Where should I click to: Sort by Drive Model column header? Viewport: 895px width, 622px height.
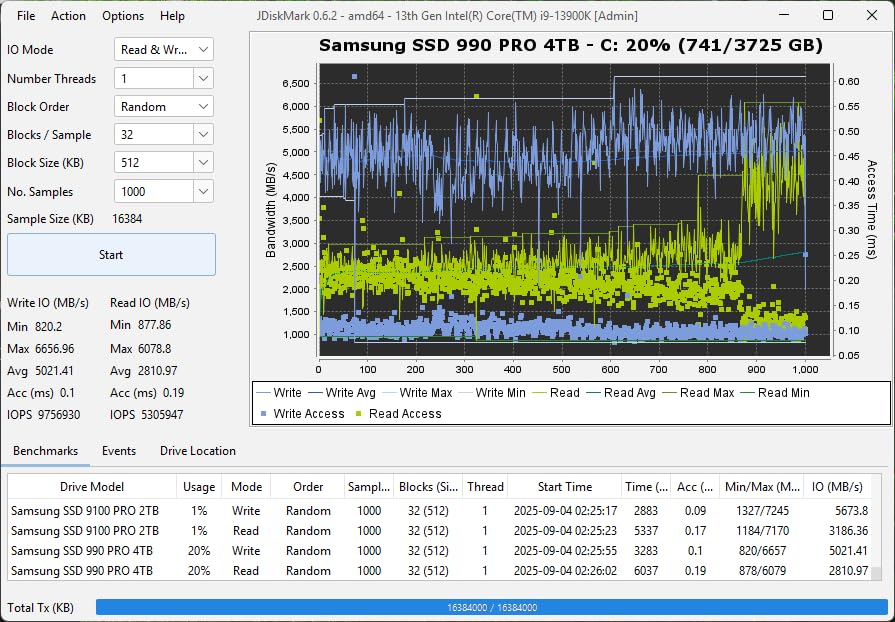(x=92, y=487)
